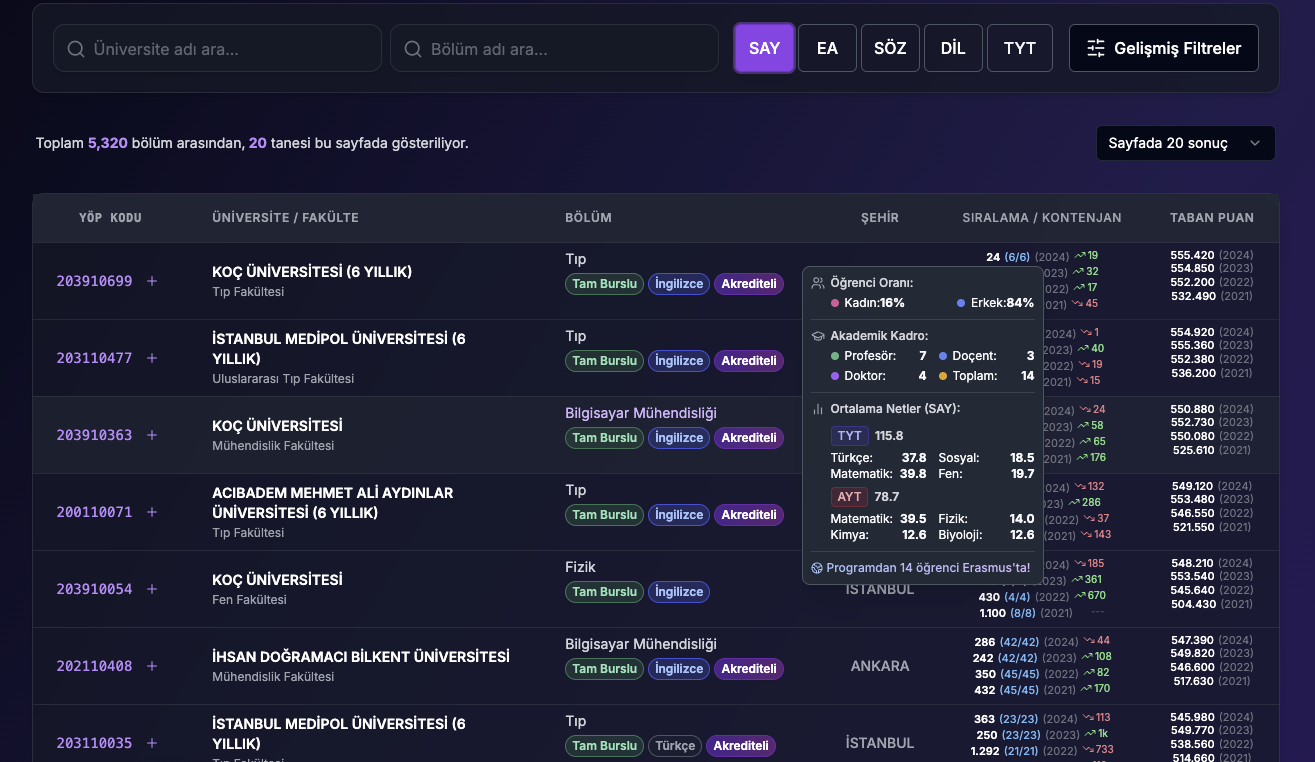Click the globe icon beside Erasmus note
This screenshot has width=1315, height=762.
pos(817,568)
